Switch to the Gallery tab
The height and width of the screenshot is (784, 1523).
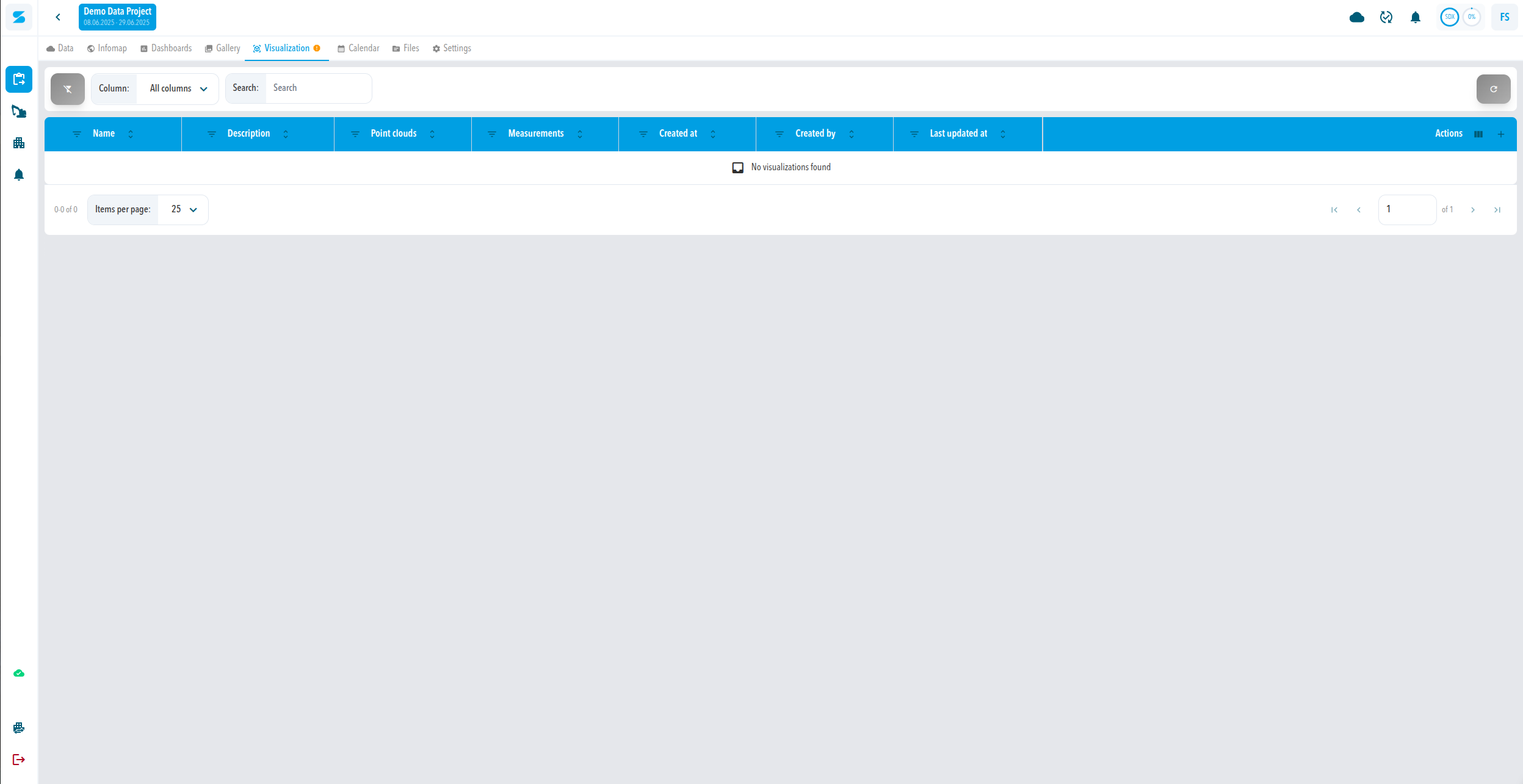click(222, 48)
